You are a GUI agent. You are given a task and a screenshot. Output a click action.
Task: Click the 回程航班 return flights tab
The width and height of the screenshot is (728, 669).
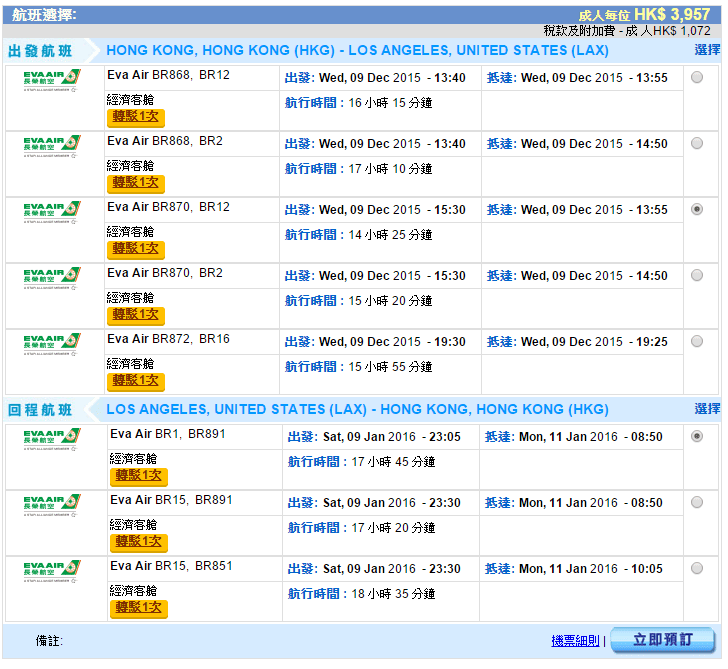click(x=40, y=410)
